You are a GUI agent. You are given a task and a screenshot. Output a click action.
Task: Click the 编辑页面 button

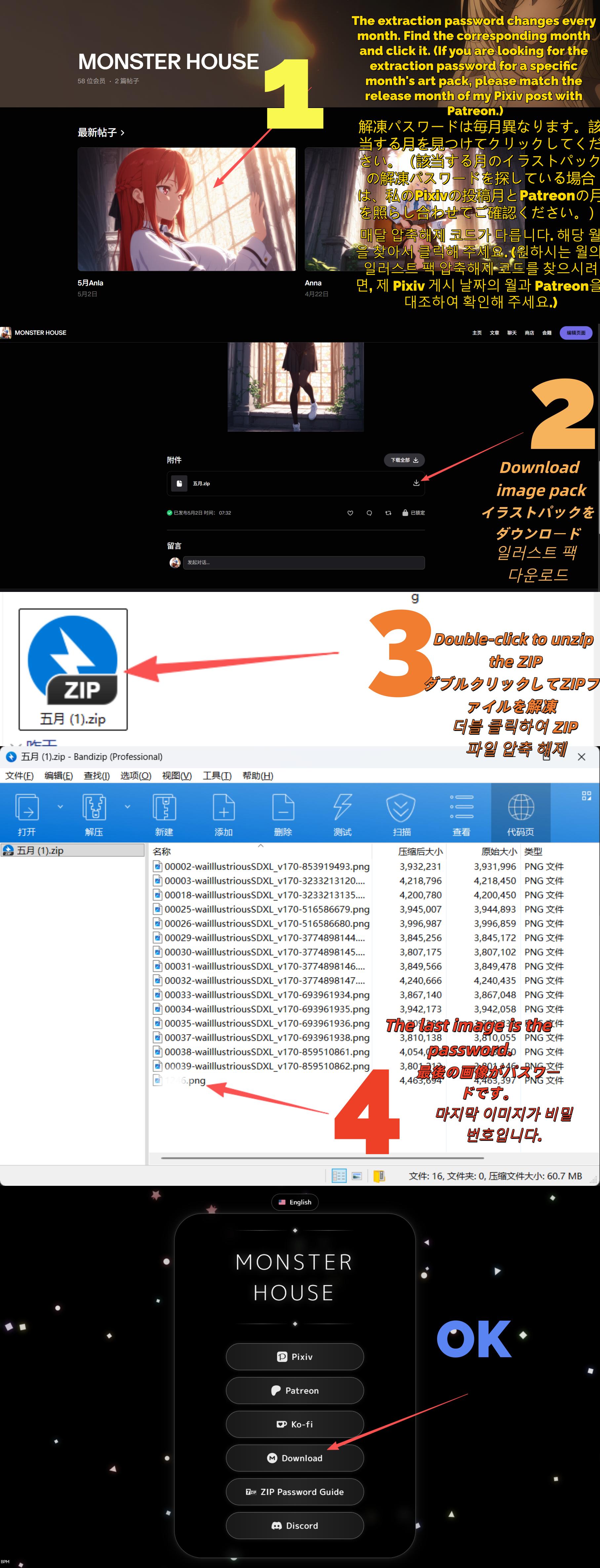pos(576,333)
